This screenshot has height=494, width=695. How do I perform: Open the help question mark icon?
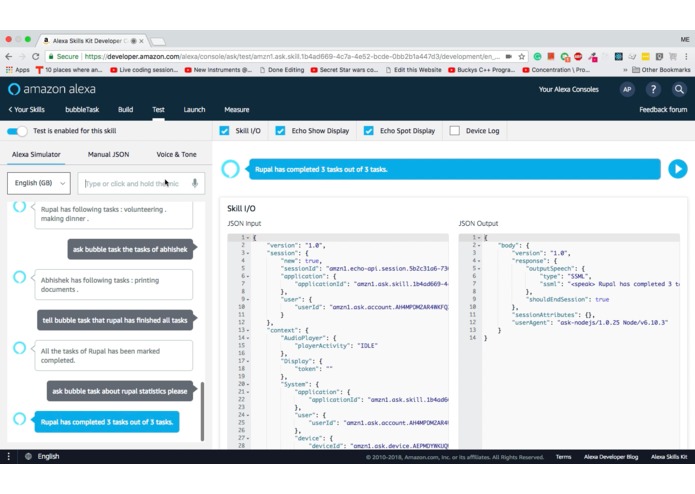pos(653,89)
